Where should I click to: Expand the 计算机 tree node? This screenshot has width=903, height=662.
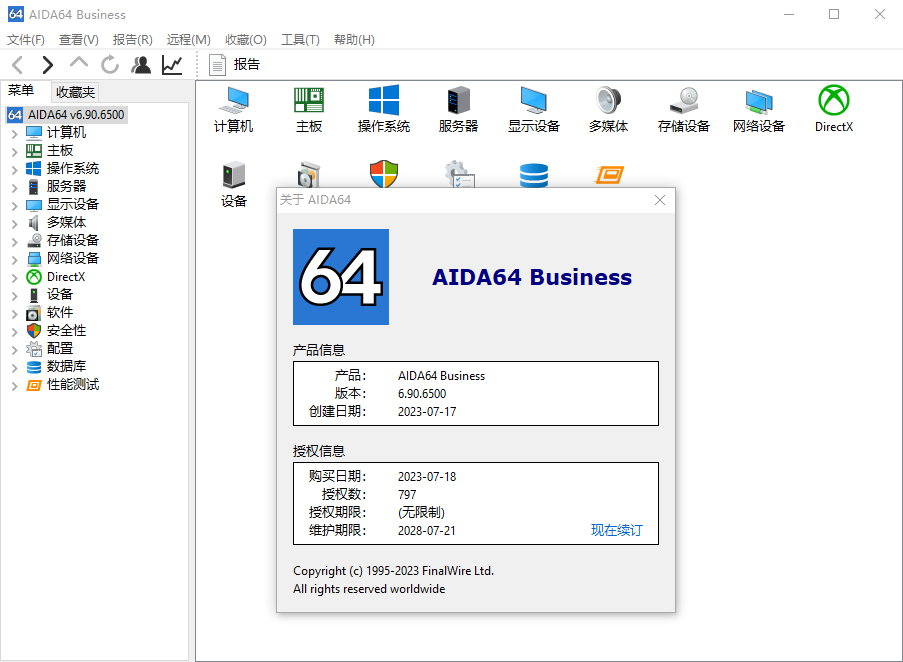click(15, 134)
